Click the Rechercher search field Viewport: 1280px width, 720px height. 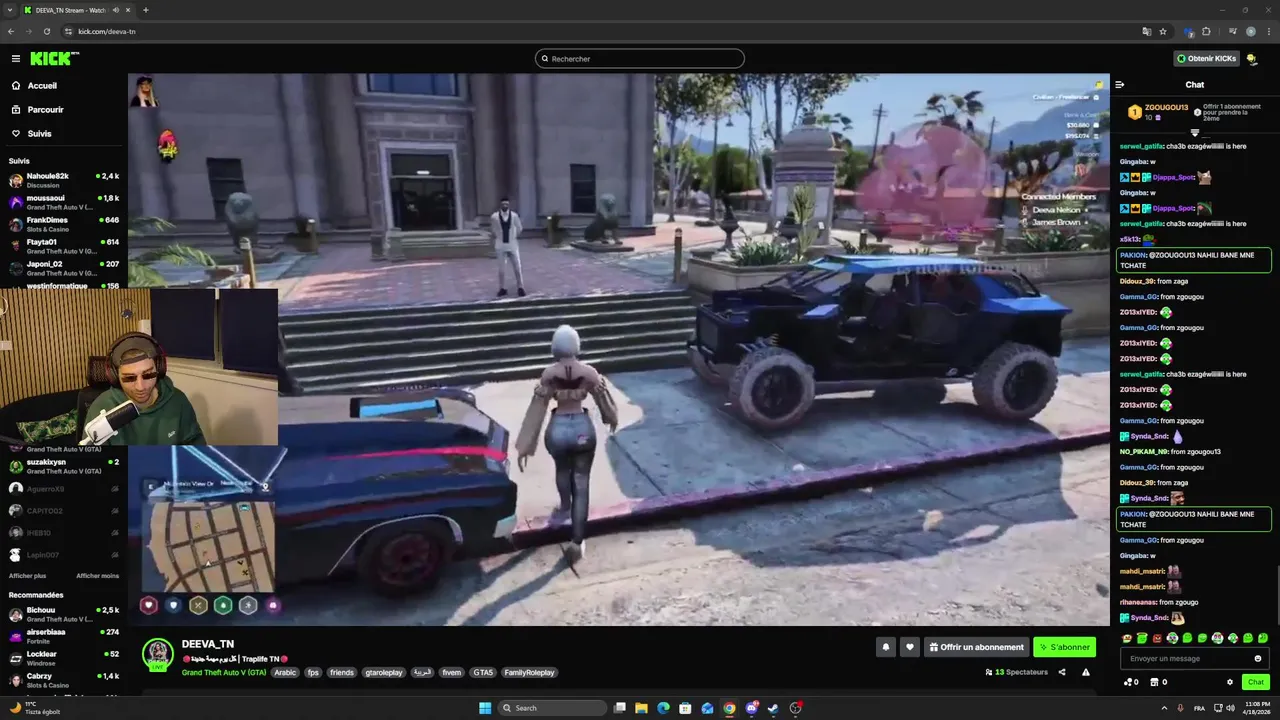coord(640,59)
